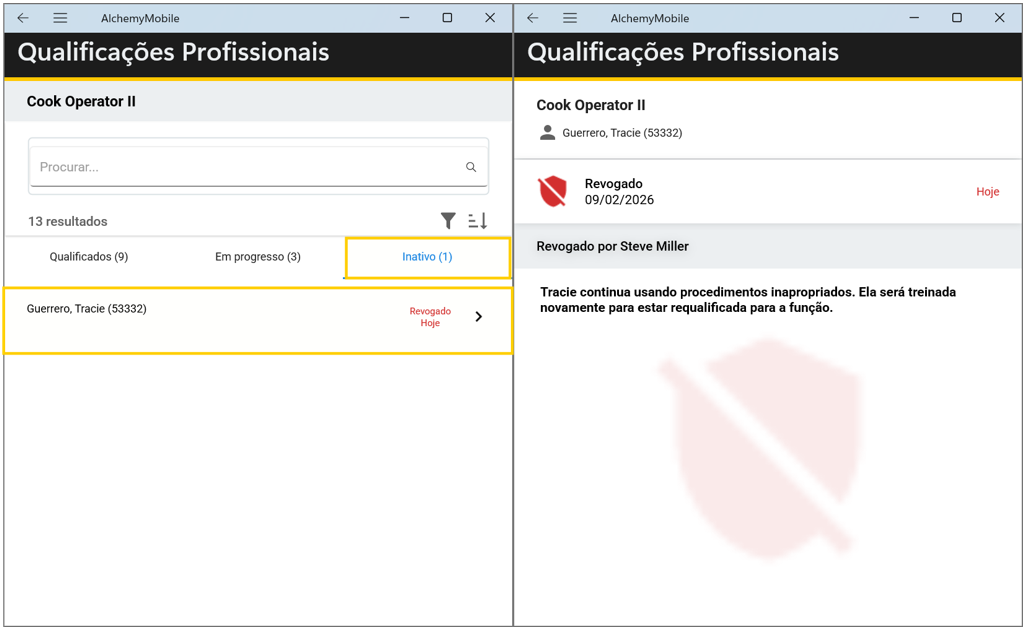
Task: Open hamburger menu in left window
Action: 60,18
